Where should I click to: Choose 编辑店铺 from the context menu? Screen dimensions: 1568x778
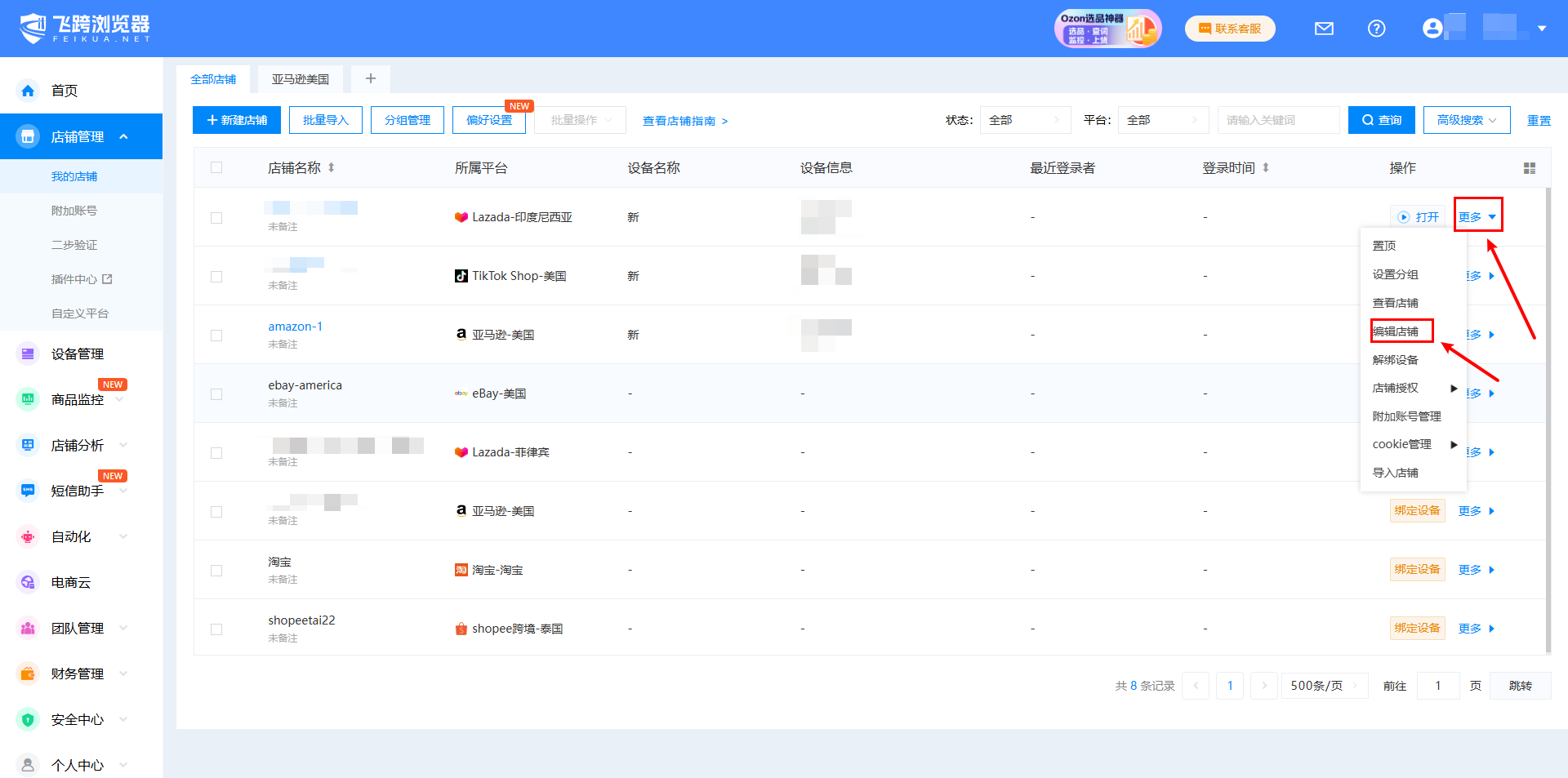[x=1396, y=331]
